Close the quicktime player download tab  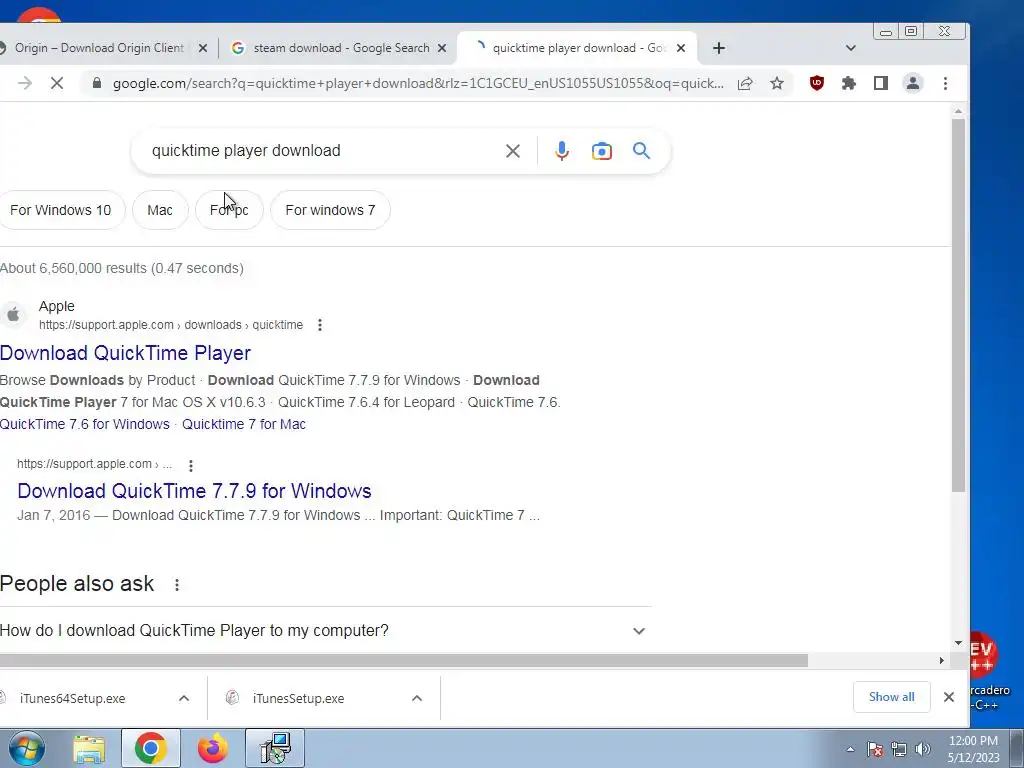[680, 48]
